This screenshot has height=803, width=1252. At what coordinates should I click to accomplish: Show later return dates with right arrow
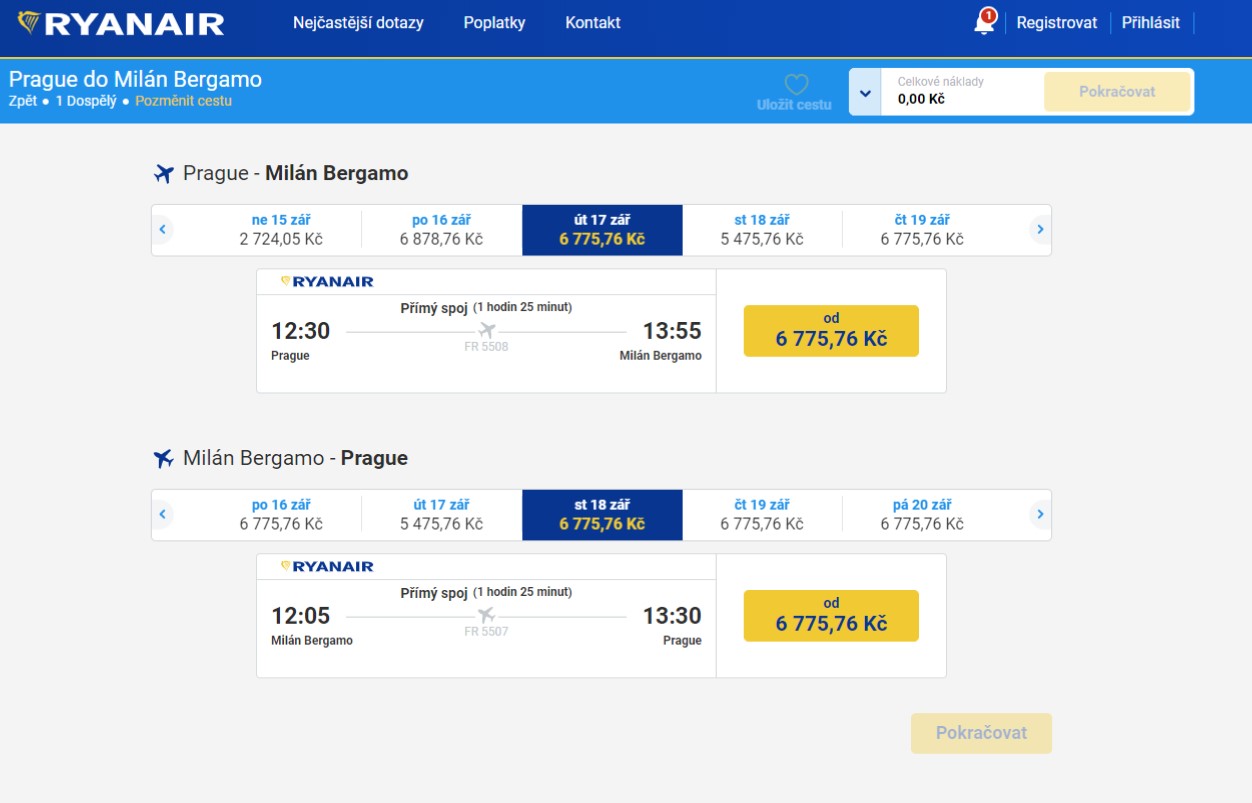pos(1040,515)
